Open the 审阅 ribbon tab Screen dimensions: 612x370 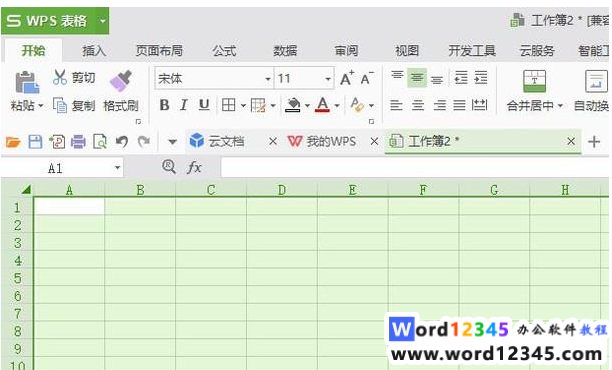346,51
